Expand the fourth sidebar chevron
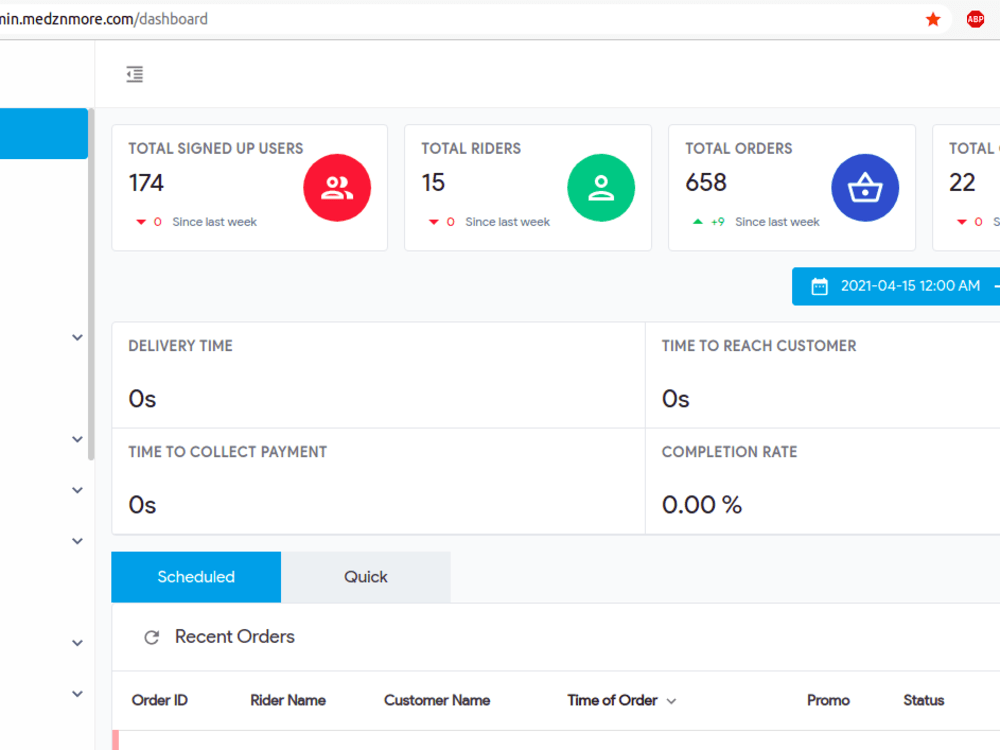Viewport: 1000px width, 750px height. [77, 541]
